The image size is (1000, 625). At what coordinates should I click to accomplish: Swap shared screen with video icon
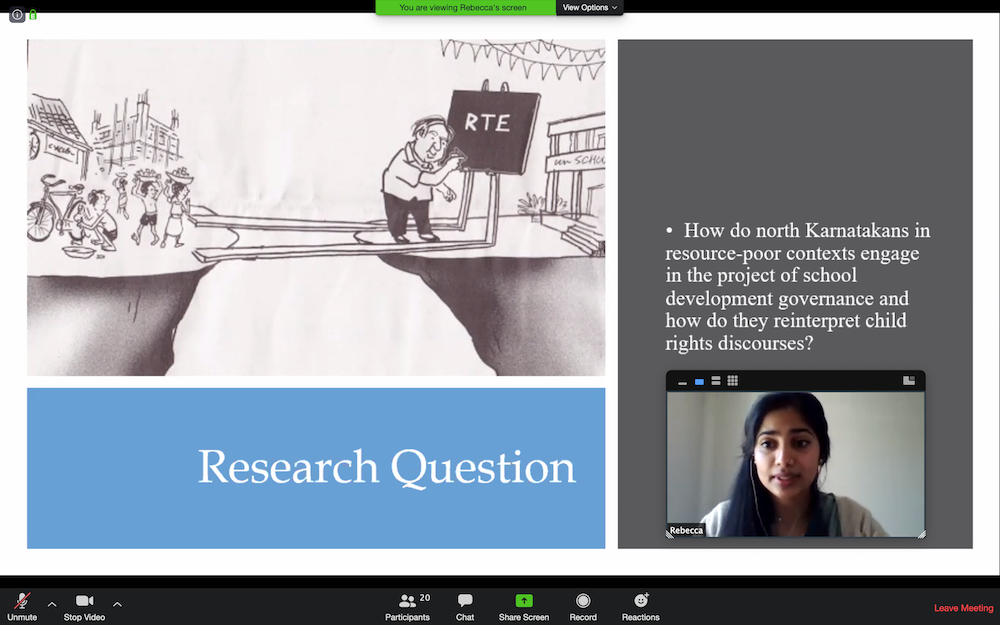click(x=909, y=381)
